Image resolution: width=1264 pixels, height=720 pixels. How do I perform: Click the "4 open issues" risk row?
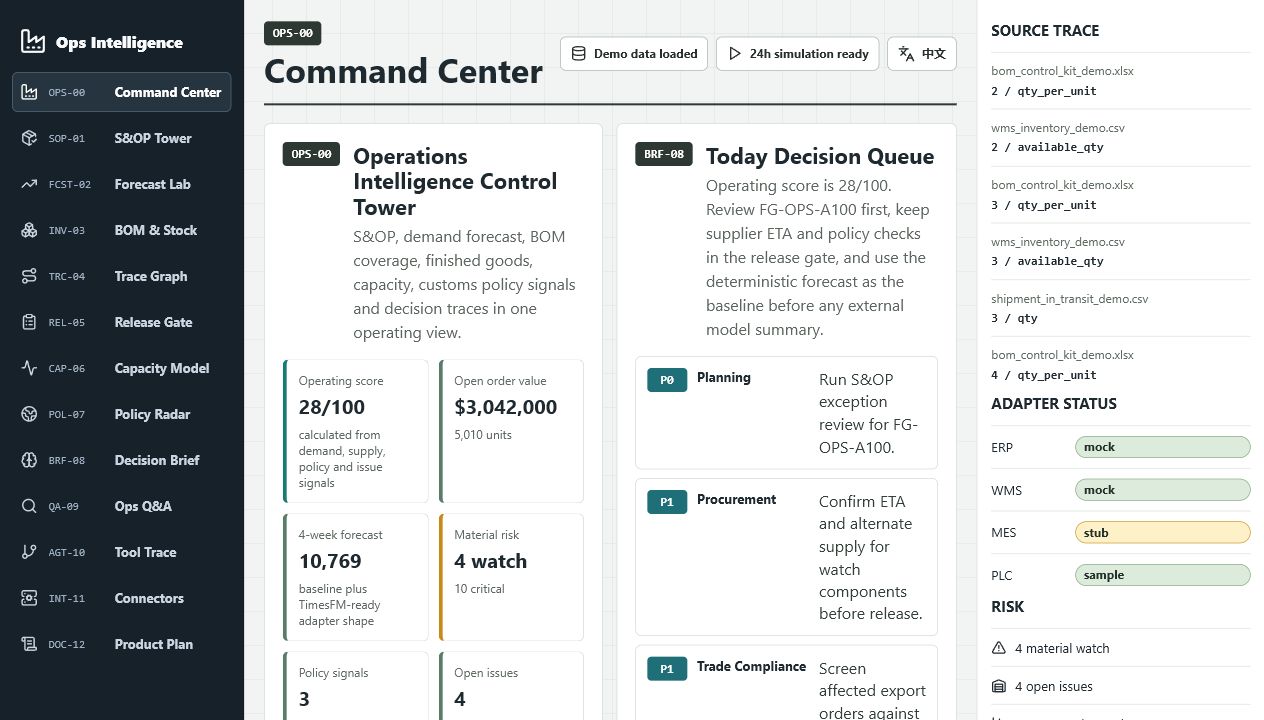tap(1121, 686)
